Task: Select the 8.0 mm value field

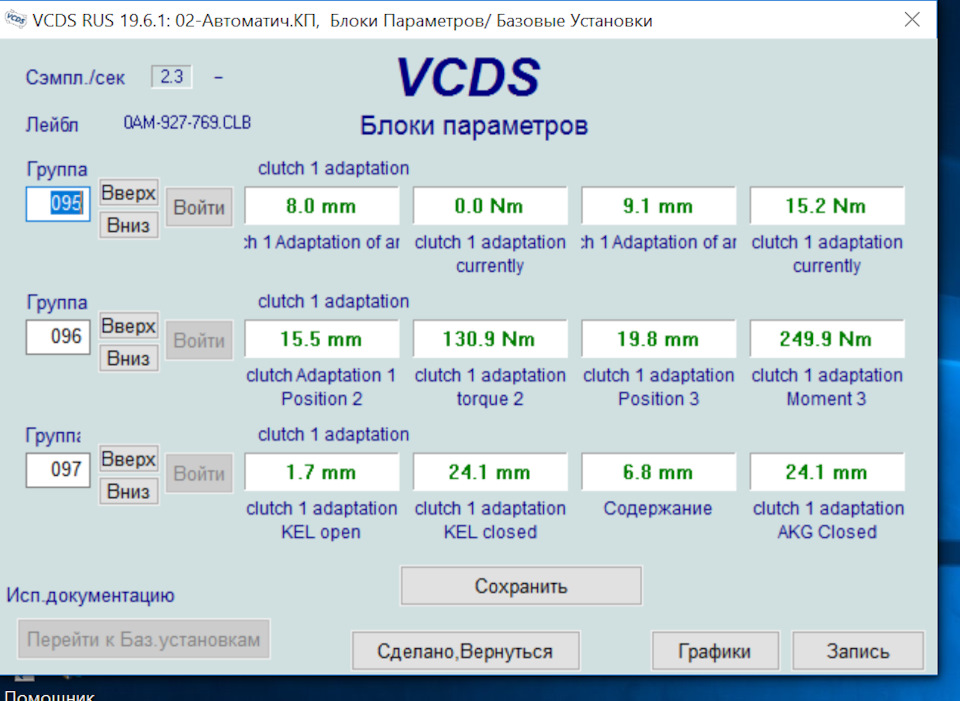Action: [321, 206]
